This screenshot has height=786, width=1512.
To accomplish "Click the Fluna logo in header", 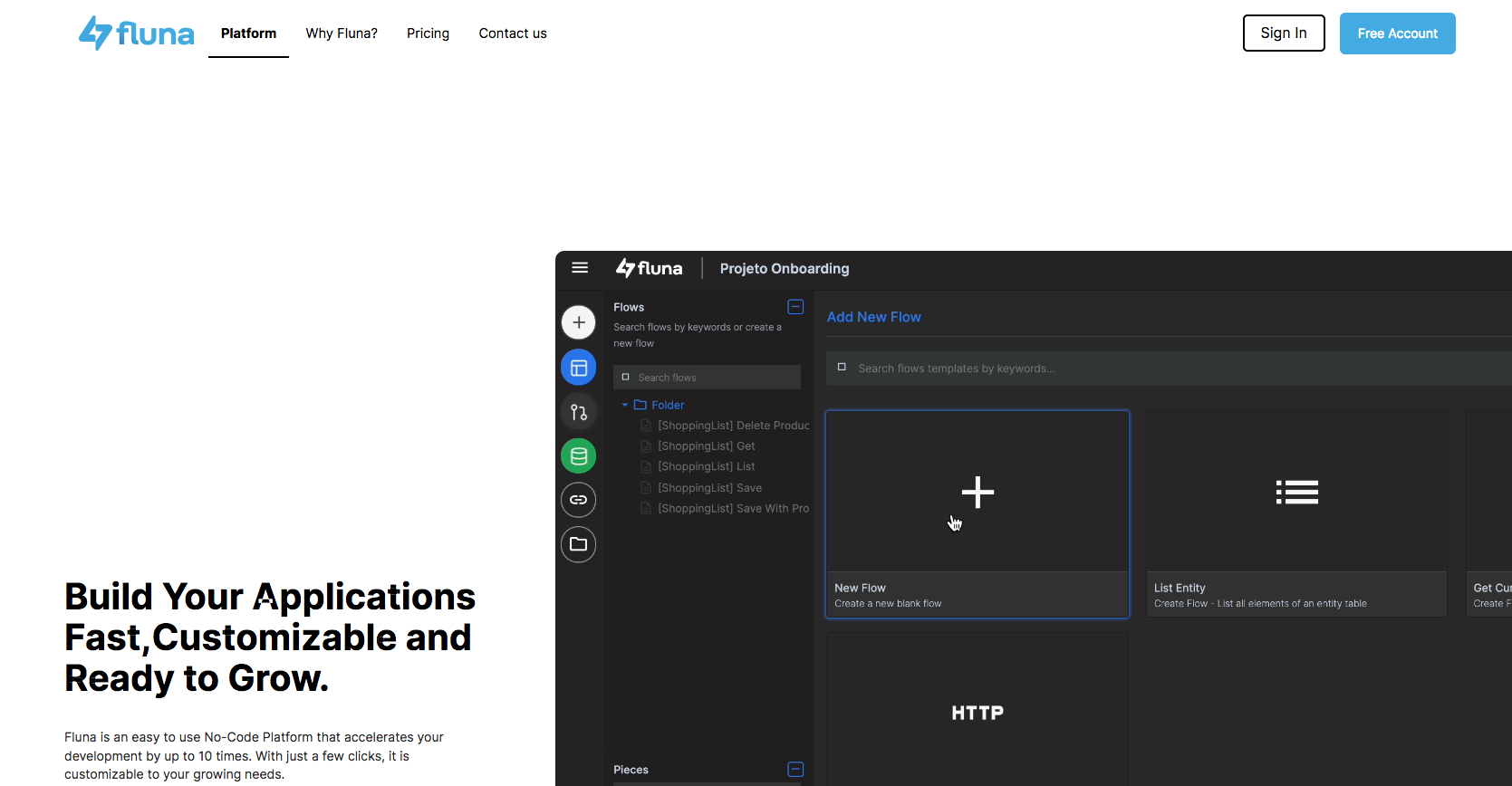I will click(136, 34).
